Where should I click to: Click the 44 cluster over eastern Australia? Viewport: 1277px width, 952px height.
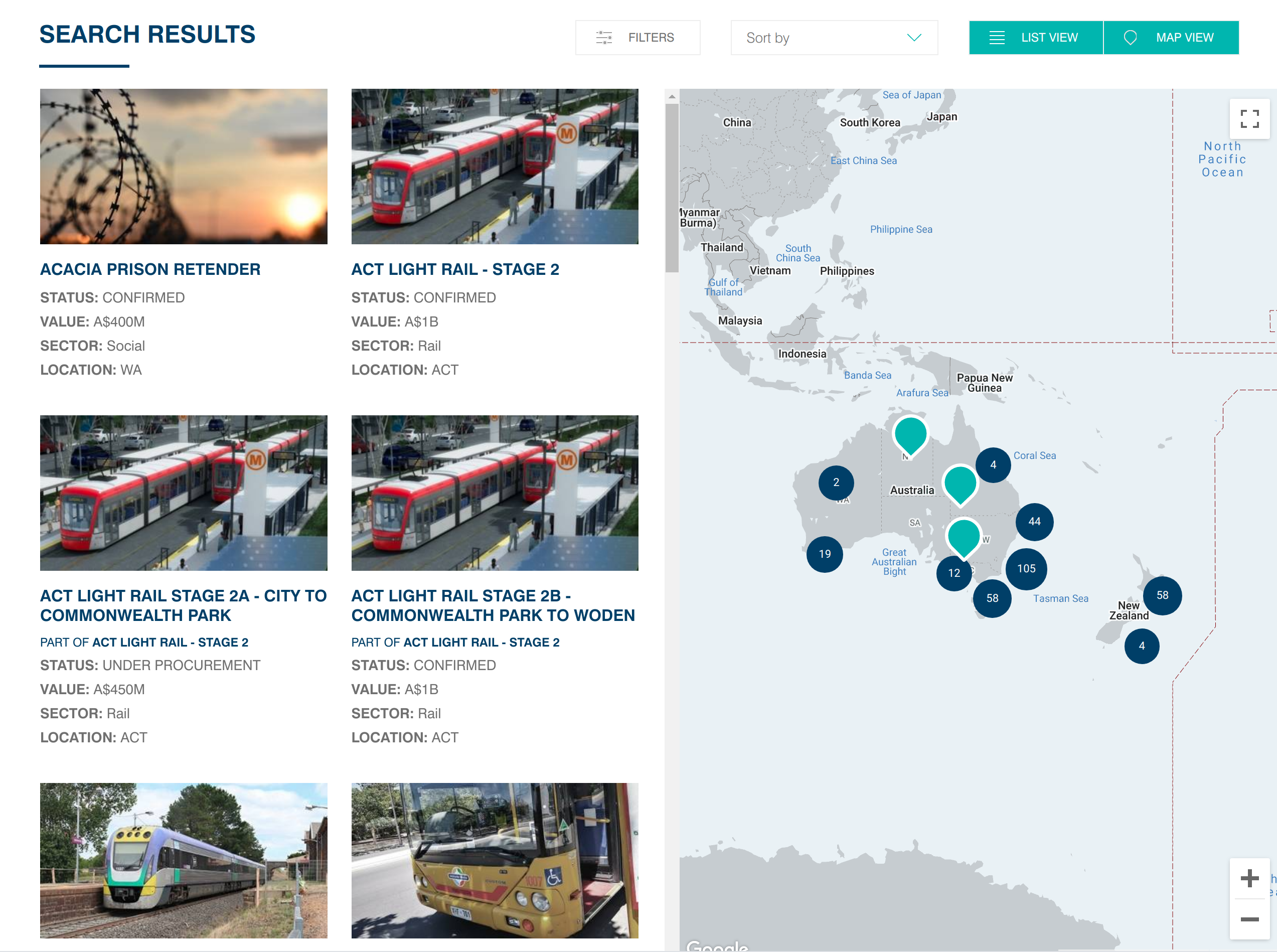(x=1034, y=522)
